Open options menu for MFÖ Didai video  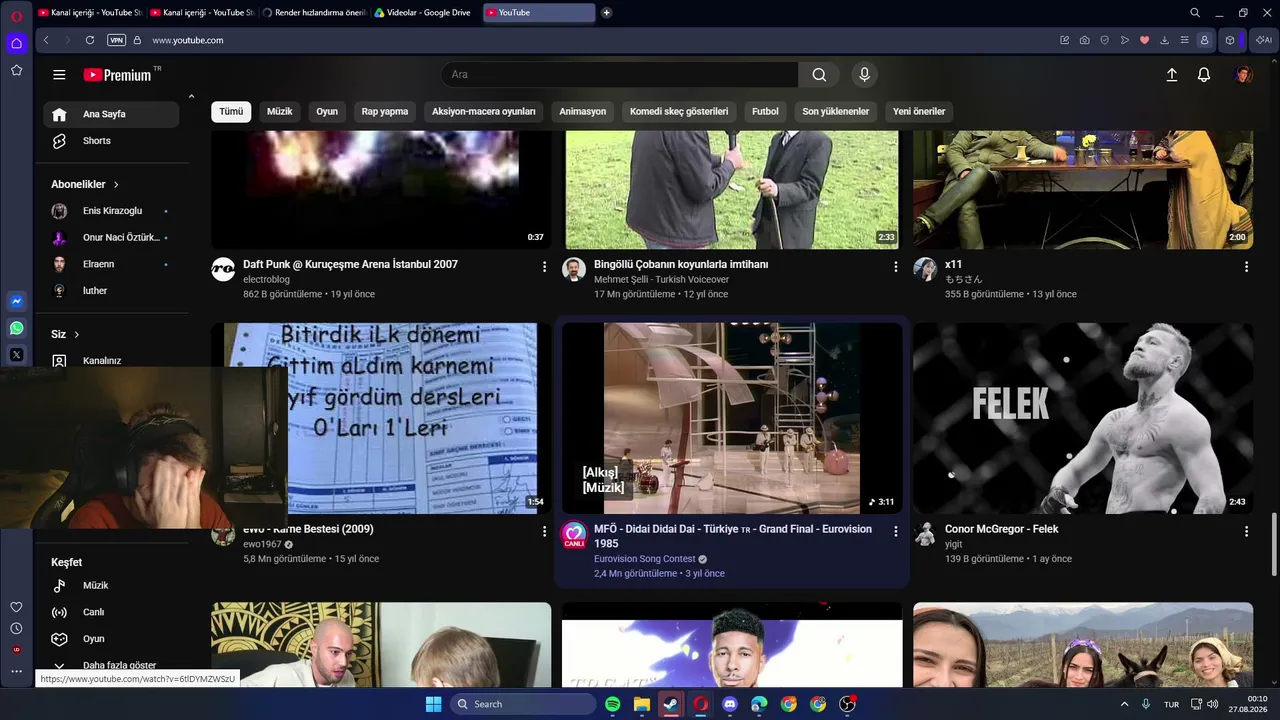click(895, 532)
